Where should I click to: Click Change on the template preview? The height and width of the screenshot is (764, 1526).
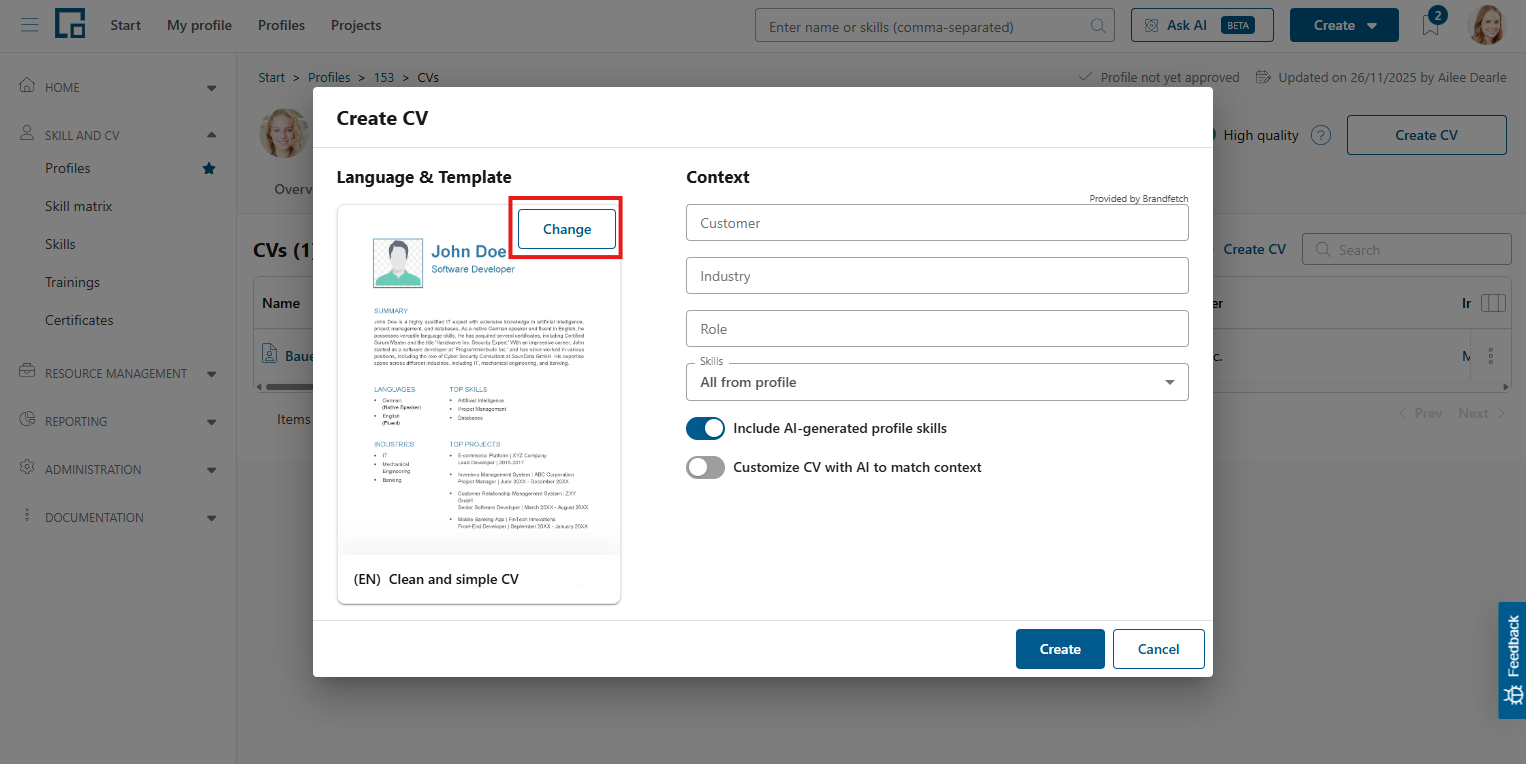[567, 229]
